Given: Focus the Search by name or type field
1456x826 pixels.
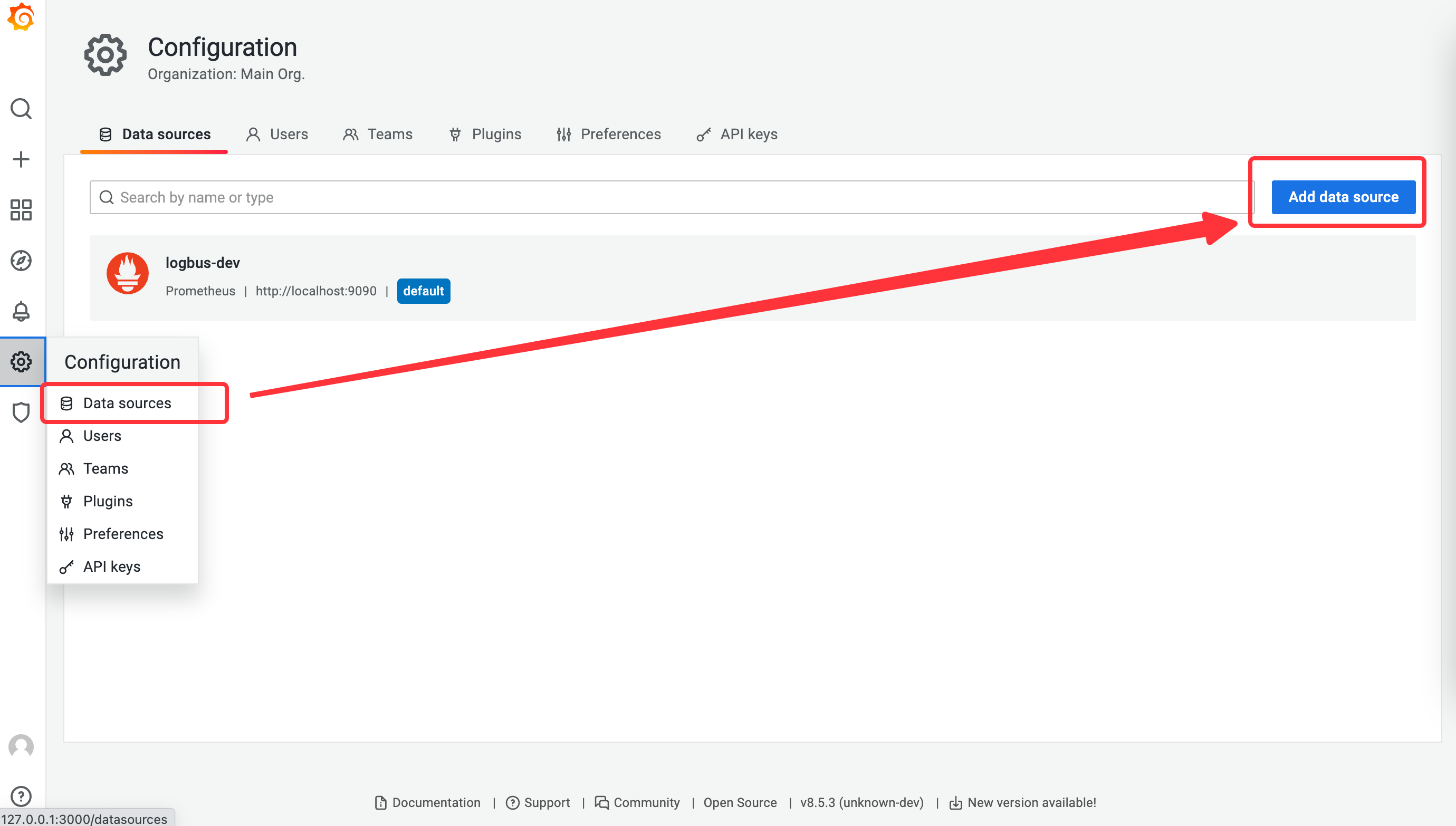Looking at the screenshot, I should (672, 197).
